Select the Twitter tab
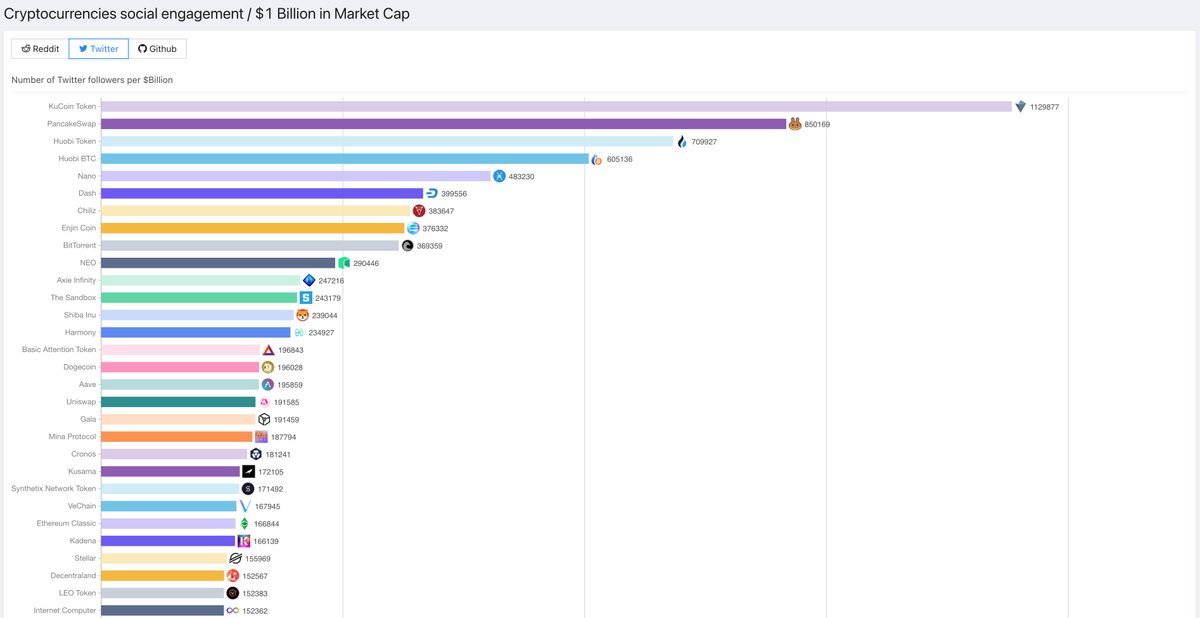Viewport: 1200px width, 618px height. coord(99,48)
